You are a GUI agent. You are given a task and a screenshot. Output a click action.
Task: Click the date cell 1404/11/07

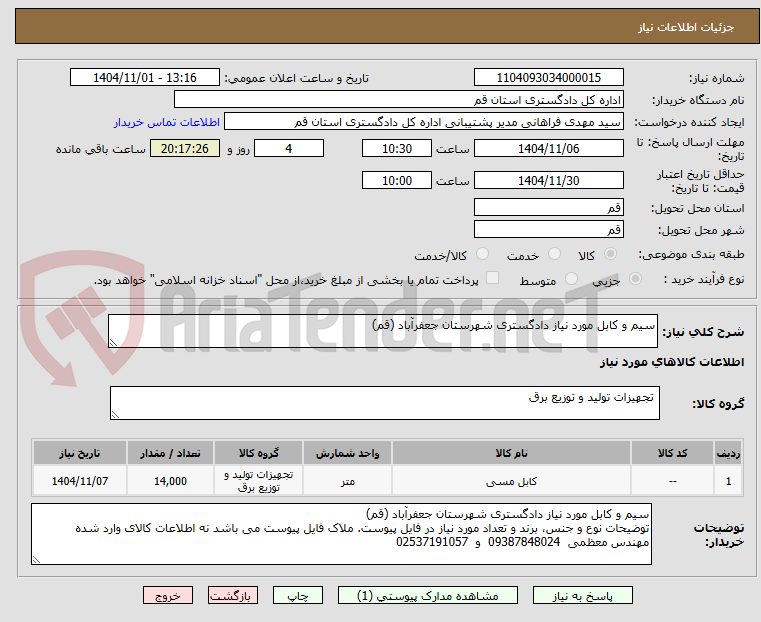coord(80,481)
